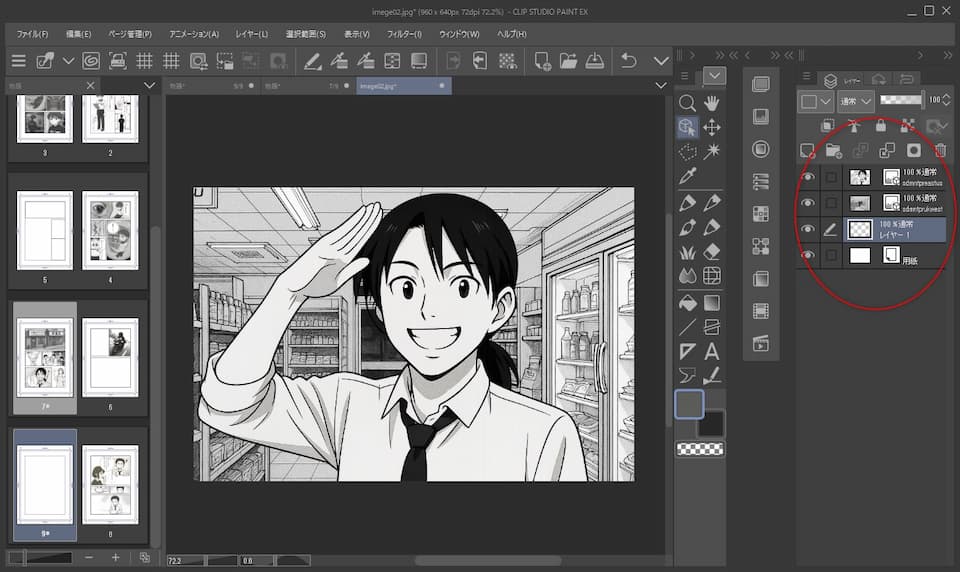Hide the topmost image layer
The image size is (960, 572).
[808, 177]
